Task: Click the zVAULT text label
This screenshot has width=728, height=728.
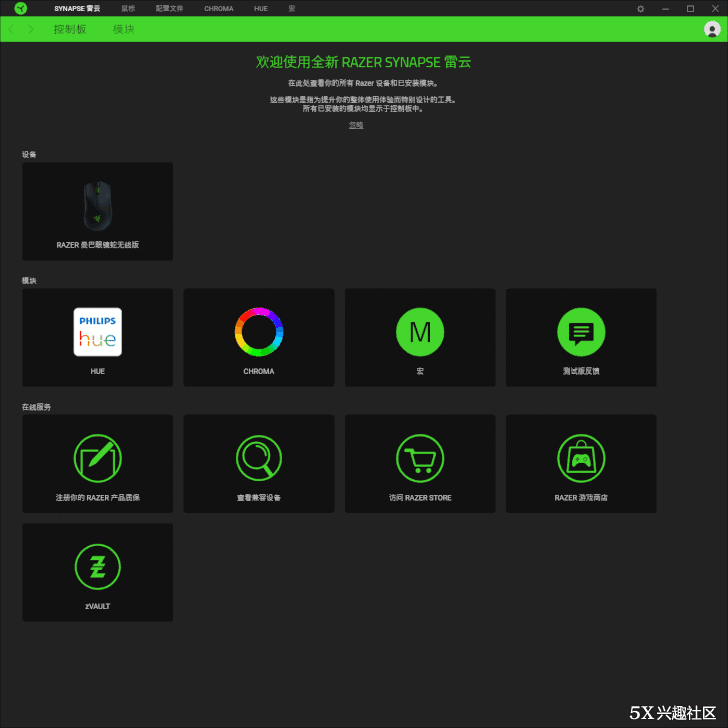Action: click(x=98, y=606)
